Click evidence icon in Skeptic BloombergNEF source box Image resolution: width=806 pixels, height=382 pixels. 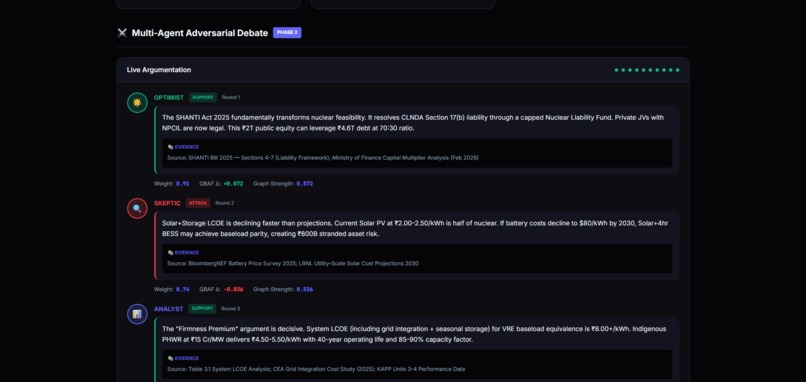pos(170,253)
